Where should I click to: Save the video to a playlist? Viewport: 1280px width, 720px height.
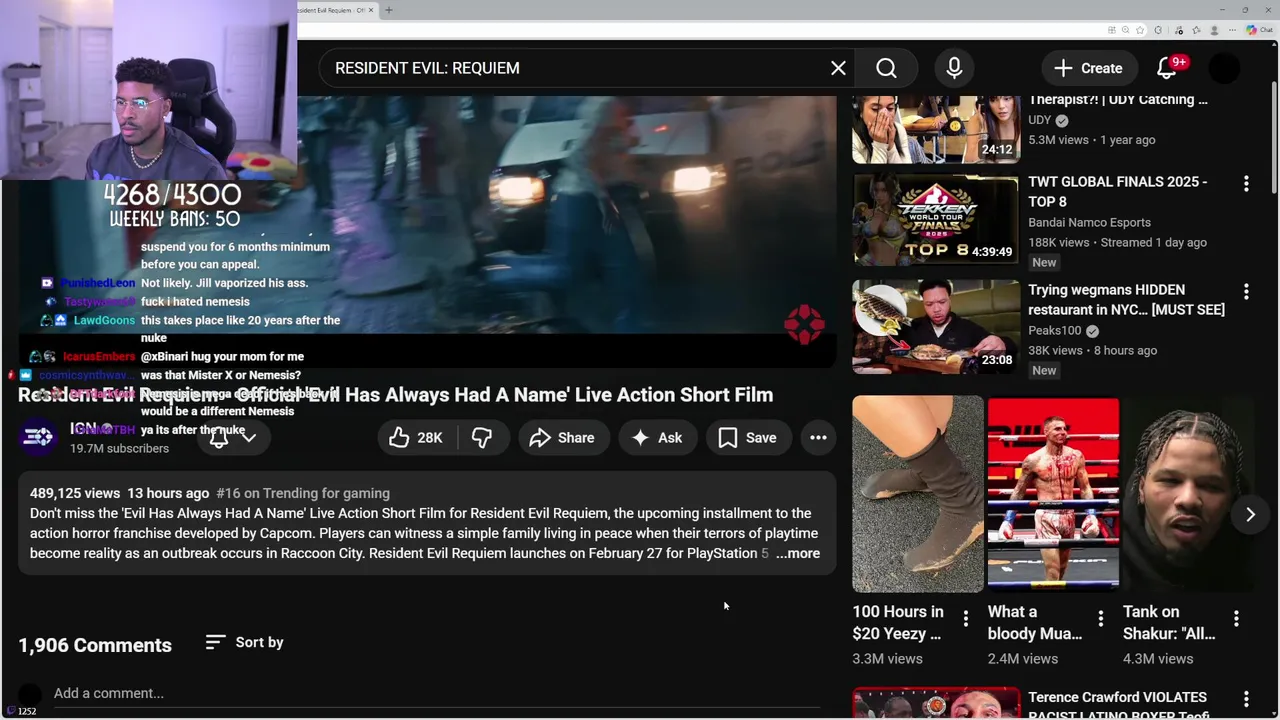click(748, 438)
